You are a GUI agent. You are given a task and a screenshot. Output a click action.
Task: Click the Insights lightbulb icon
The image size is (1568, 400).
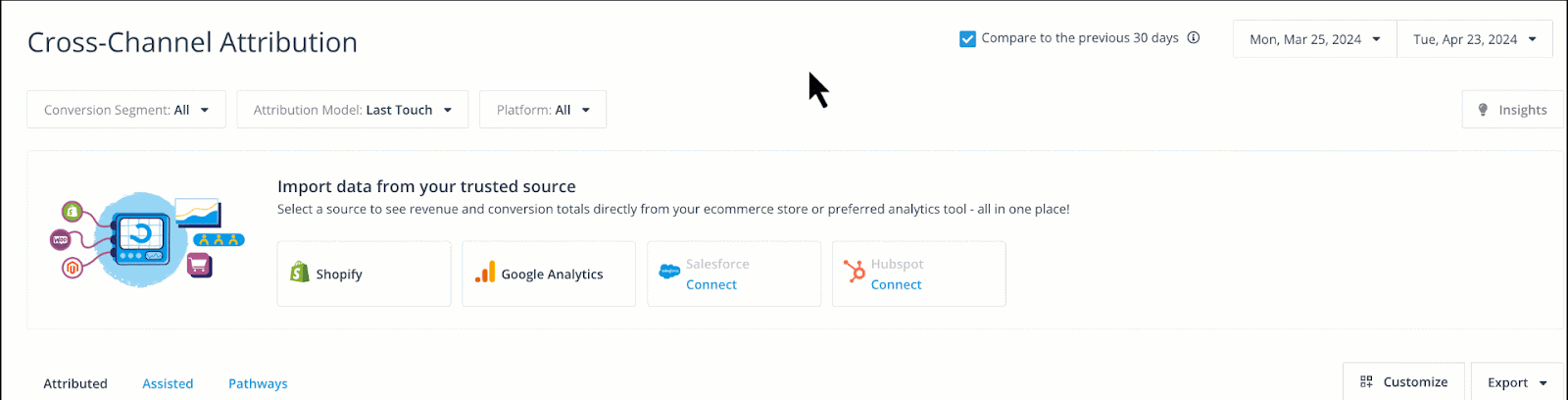pyautogui.click(x=1483, y=110)
